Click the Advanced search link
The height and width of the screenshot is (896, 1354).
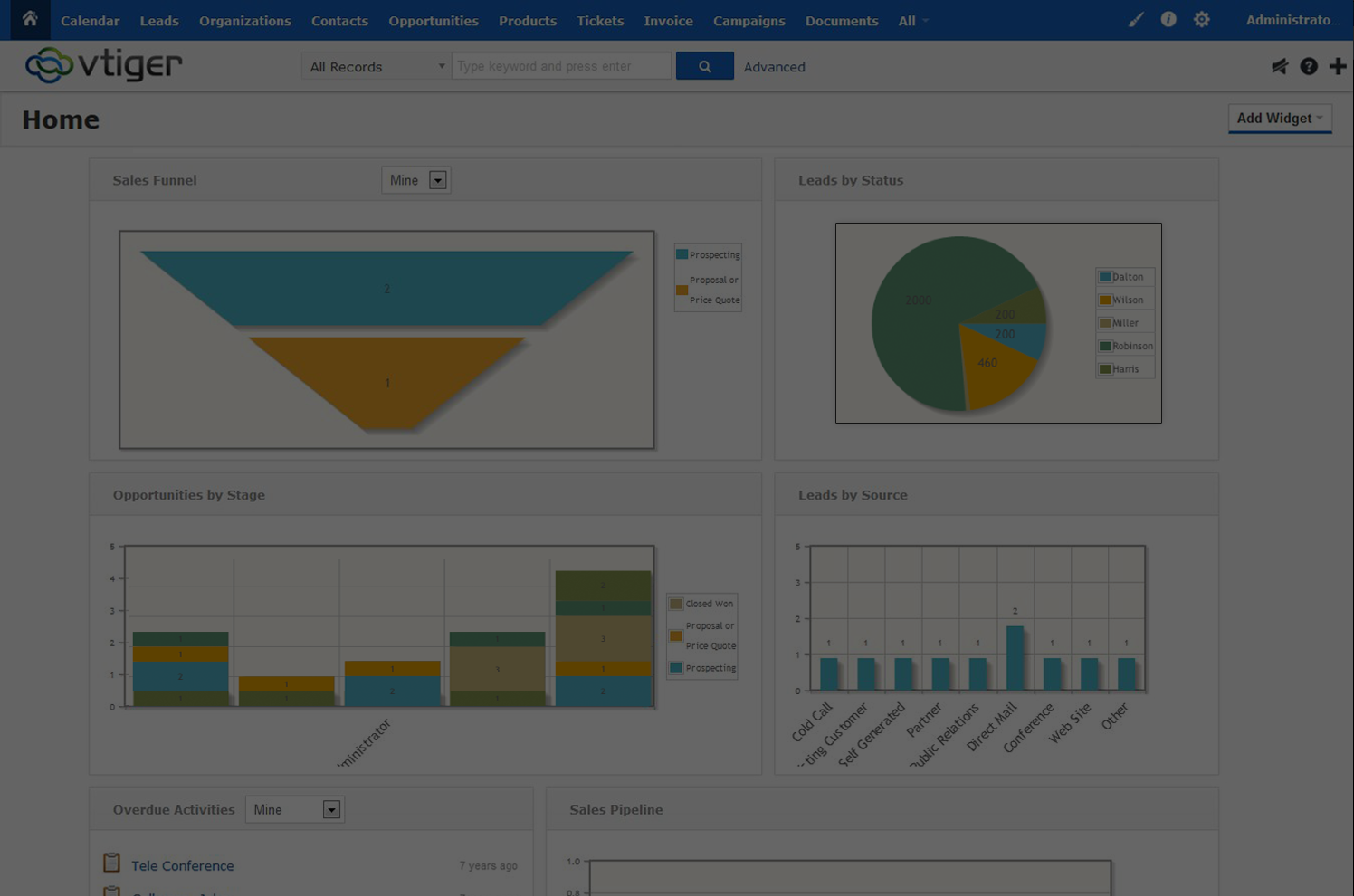click(x=774, y=67)
